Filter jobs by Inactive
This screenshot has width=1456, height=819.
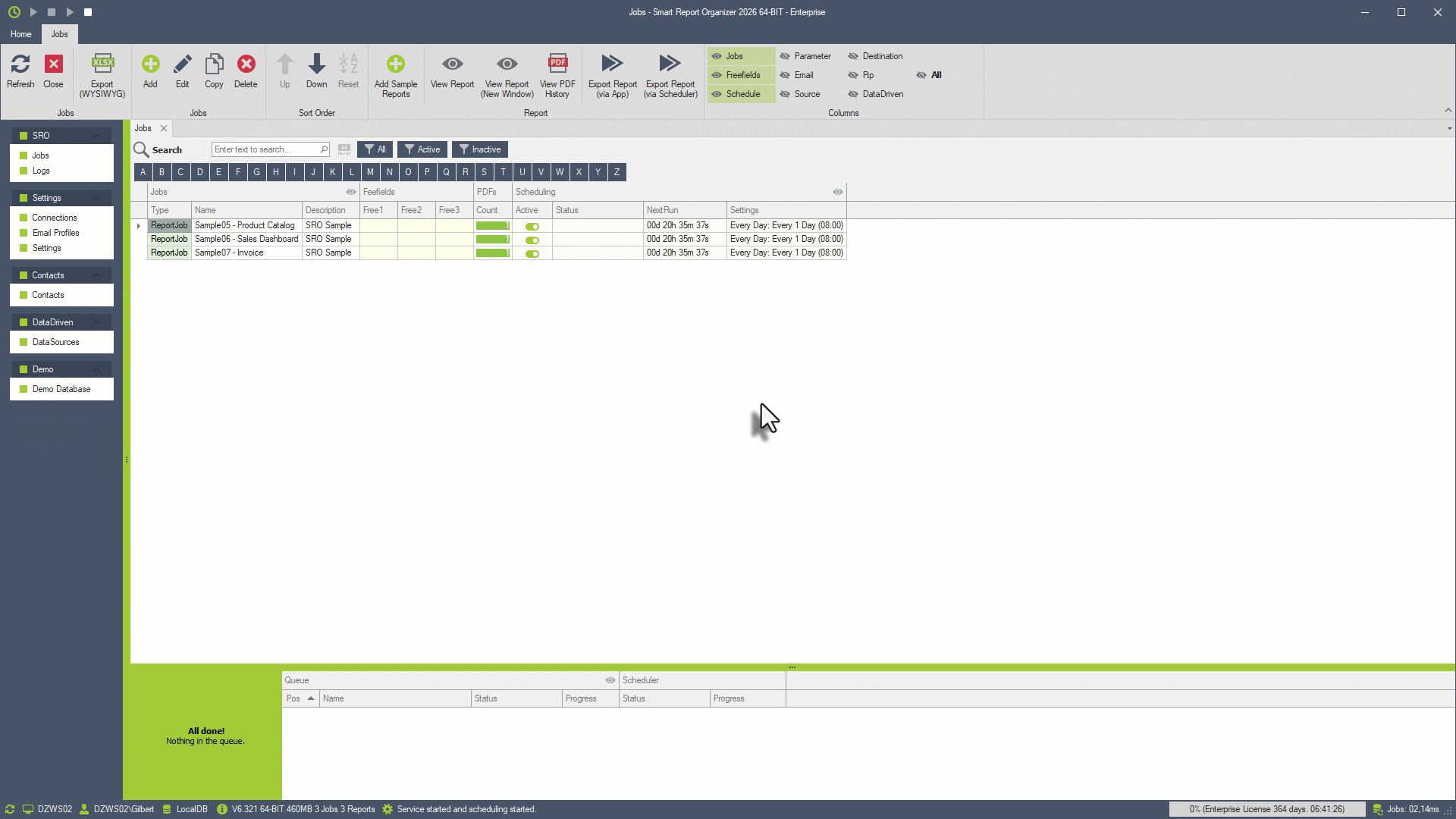[x=480, y=149]
